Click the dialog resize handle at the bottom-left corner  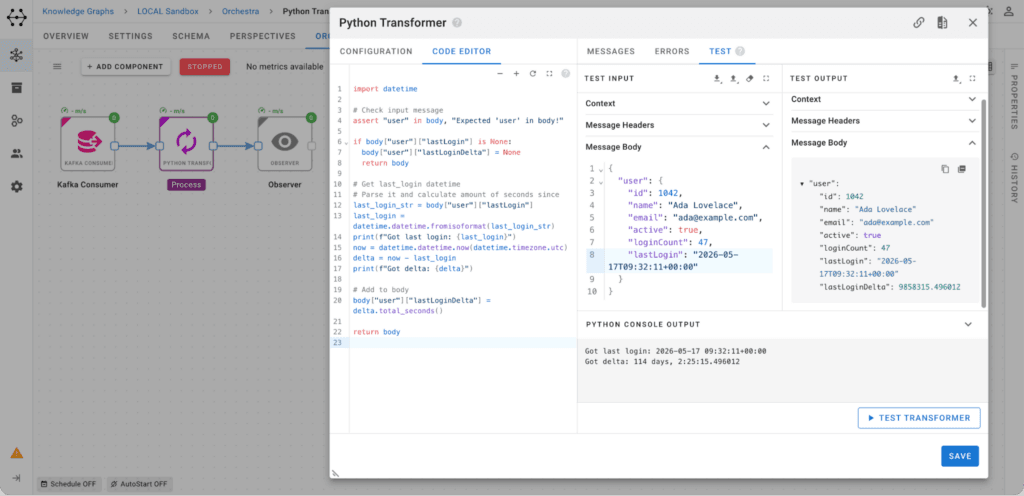335,473
